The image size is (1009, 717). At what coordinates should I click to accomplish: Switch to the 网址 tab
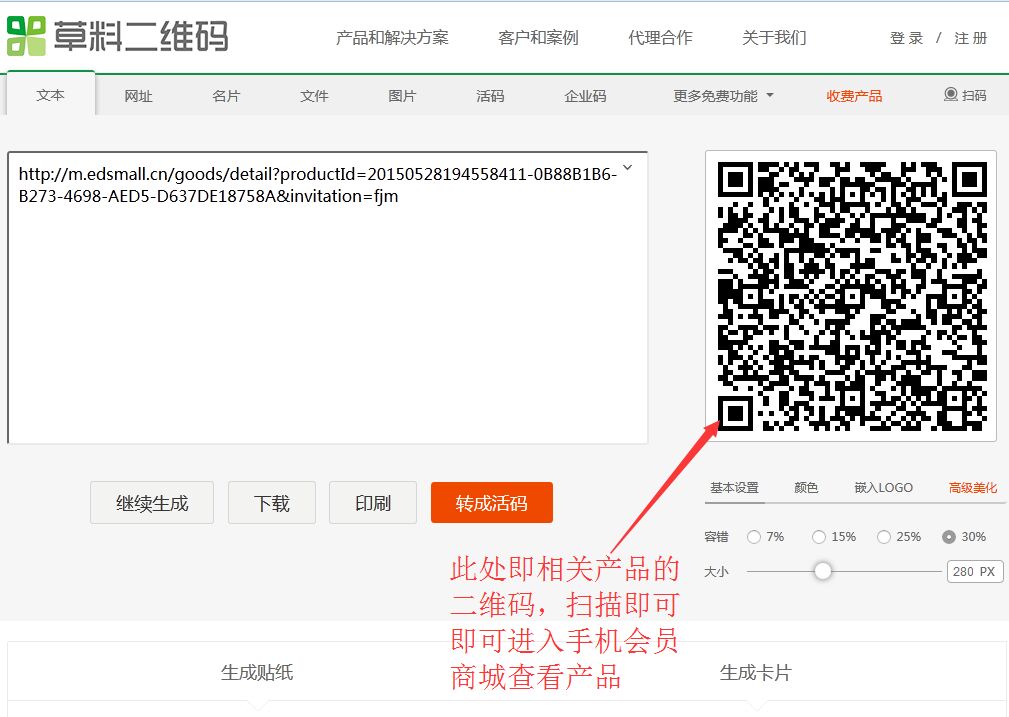138,96
